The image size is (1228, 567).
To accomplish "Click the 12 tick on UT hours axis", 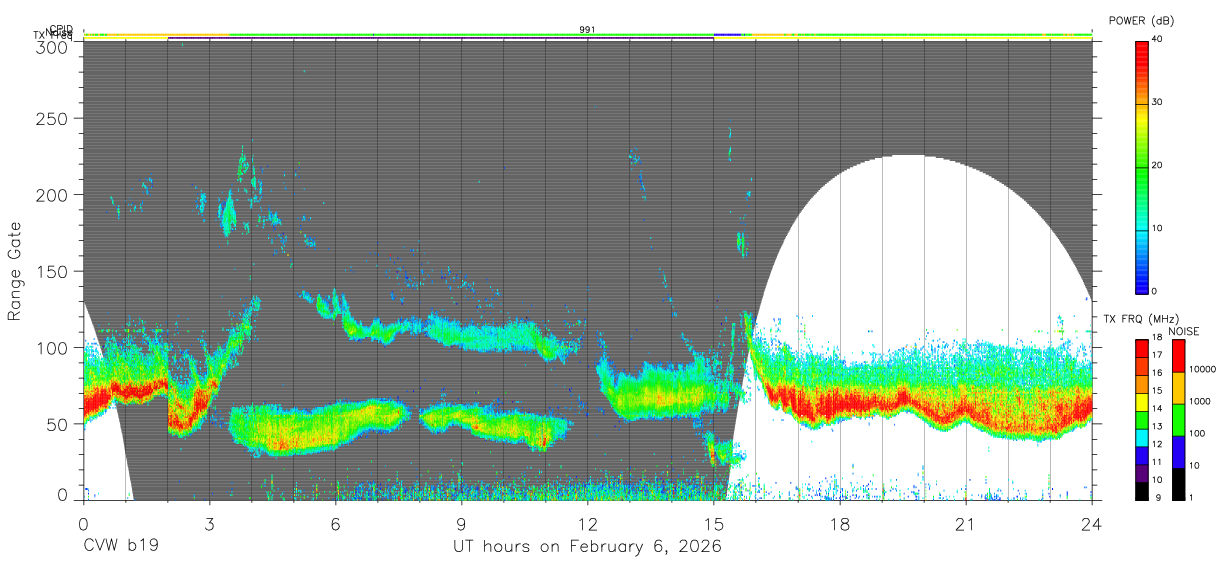I will pos(587,523).
